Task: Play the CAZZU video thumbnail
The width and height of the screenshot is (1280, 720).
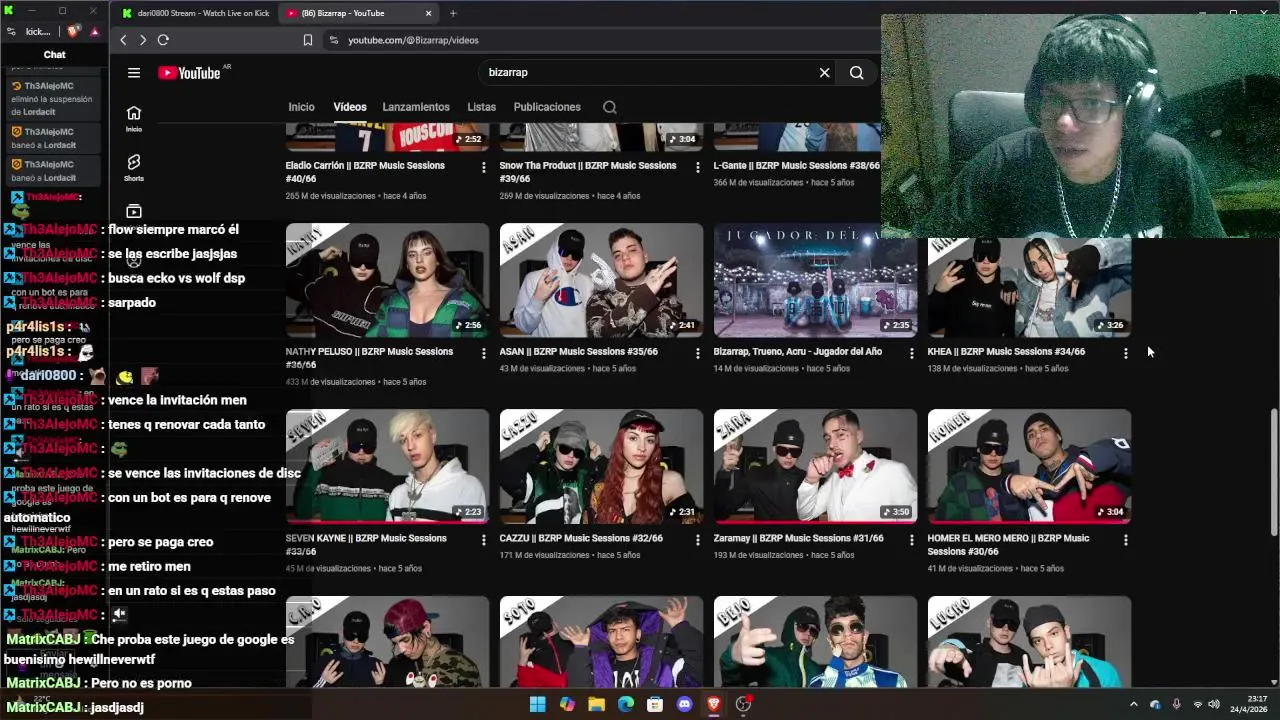Action: tap(601, 466)
